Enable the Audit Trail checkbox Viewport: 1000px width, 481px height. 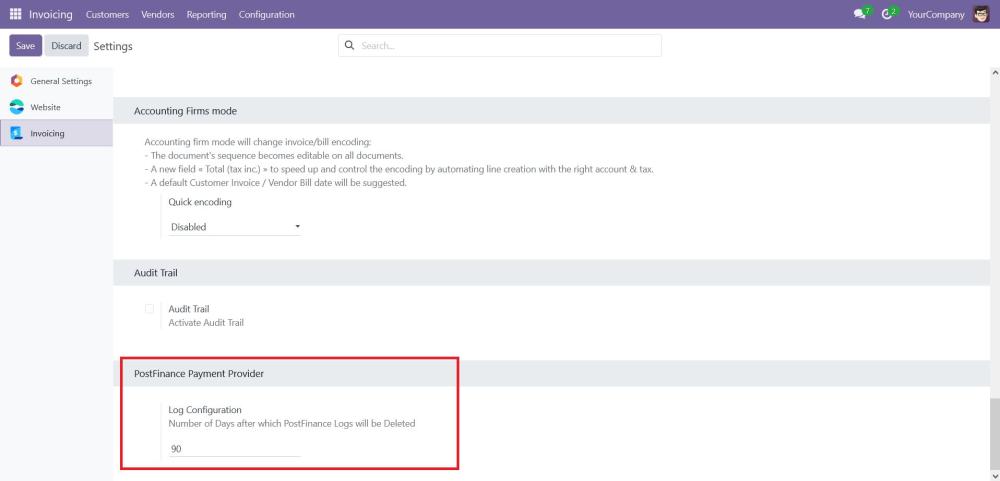click(x=150, y=309)
